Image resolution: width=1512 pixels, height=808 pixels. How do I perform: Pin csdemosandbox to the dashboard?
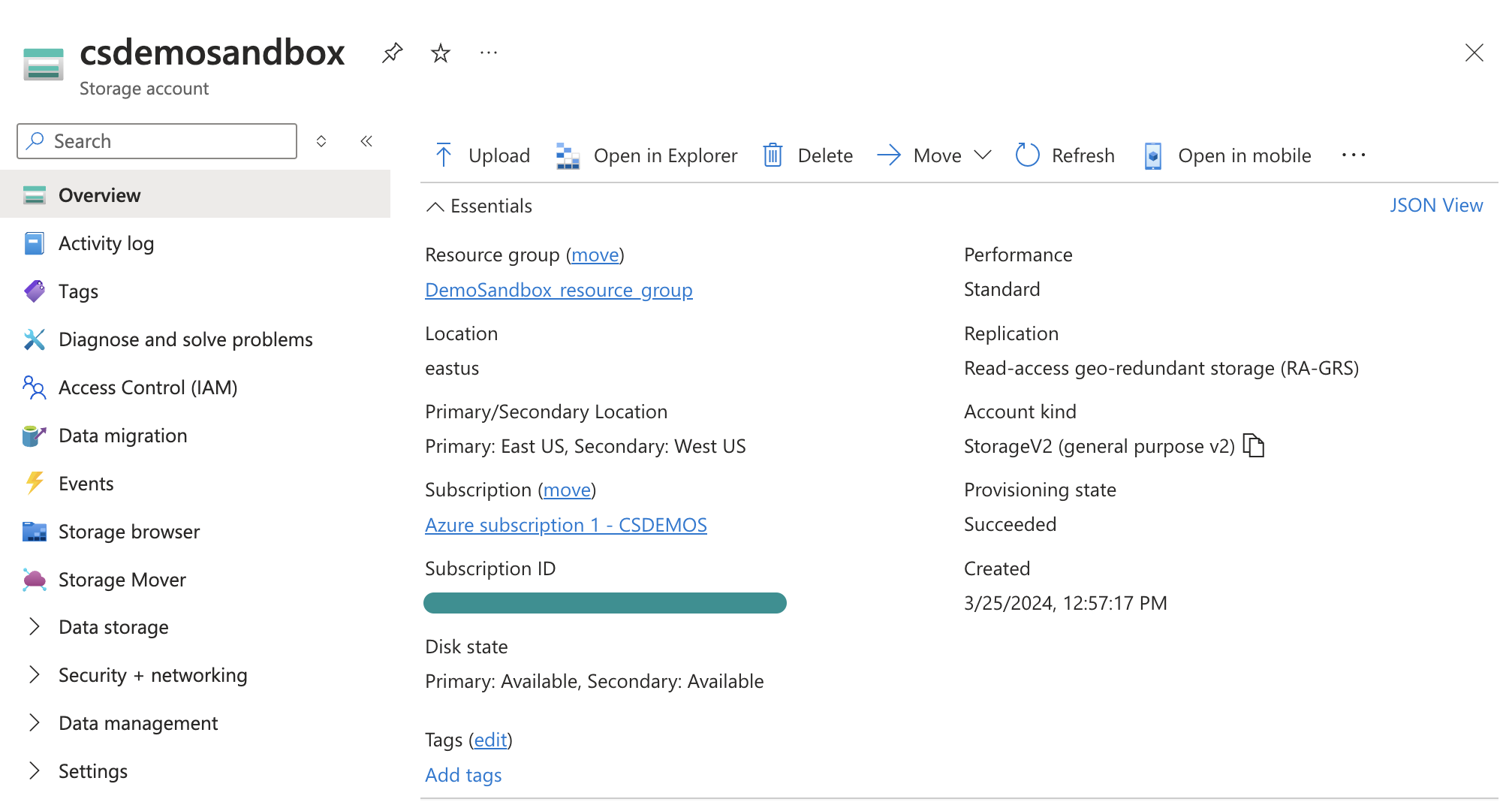(x=391, y=53)
